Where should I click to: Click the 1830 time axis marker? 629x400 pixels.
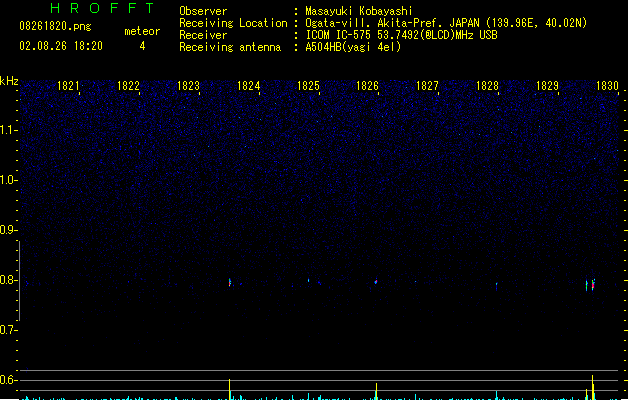607,86
